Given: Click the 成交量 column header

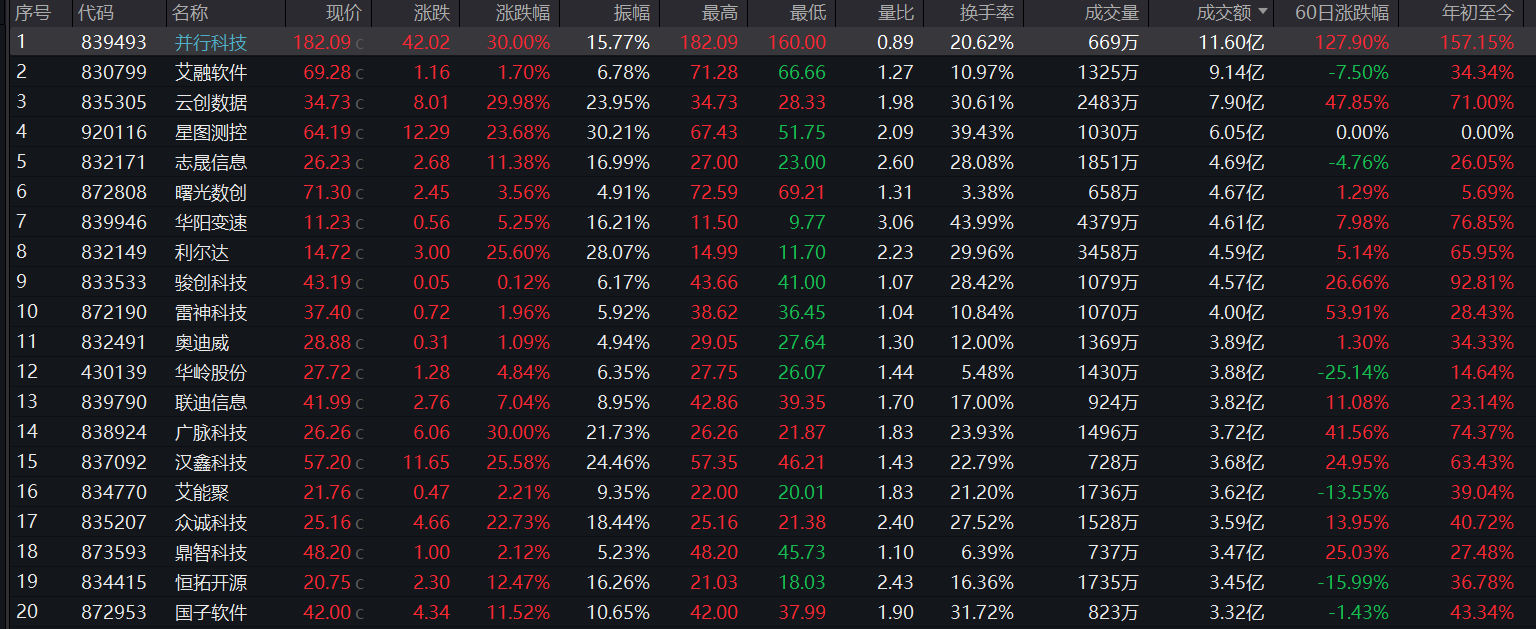Looking at the screenshot, I should coord(1111,13).
